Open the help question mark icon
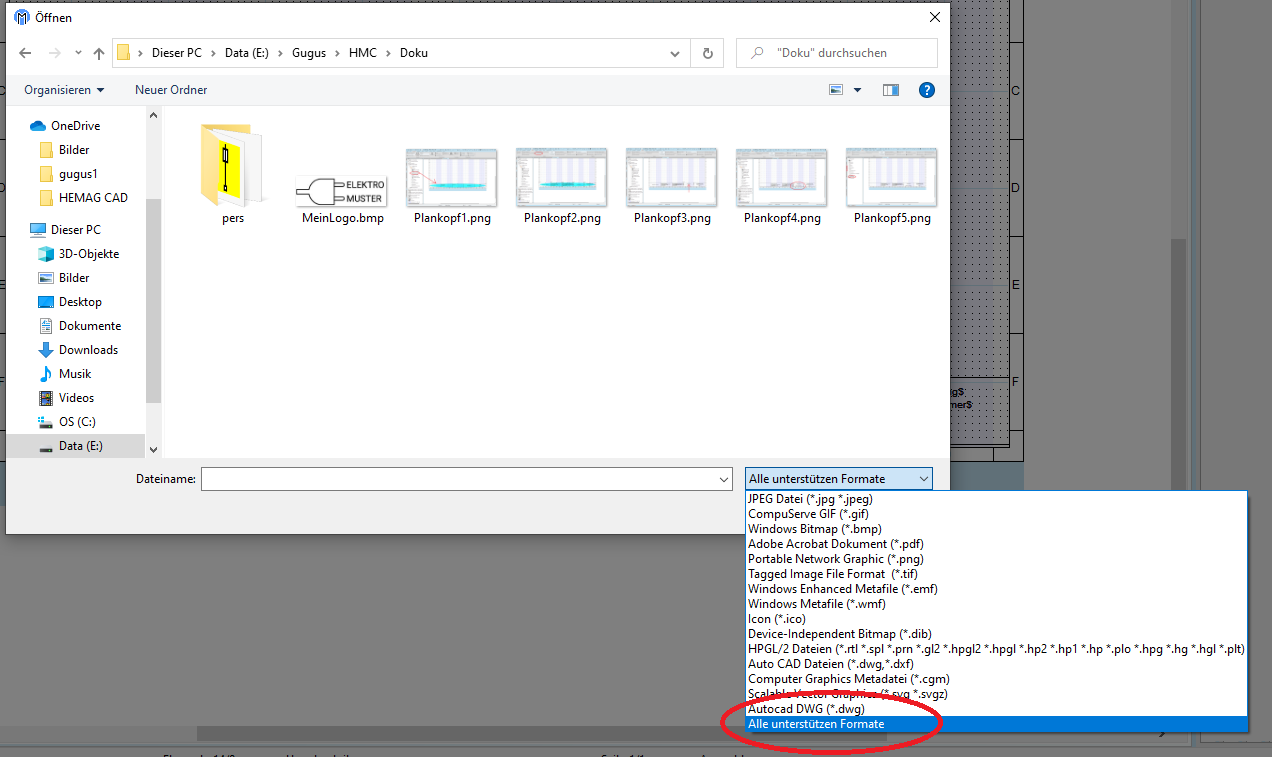This screenshot has height=757, width=1272. pyautogui.click(x=926, y=90)
